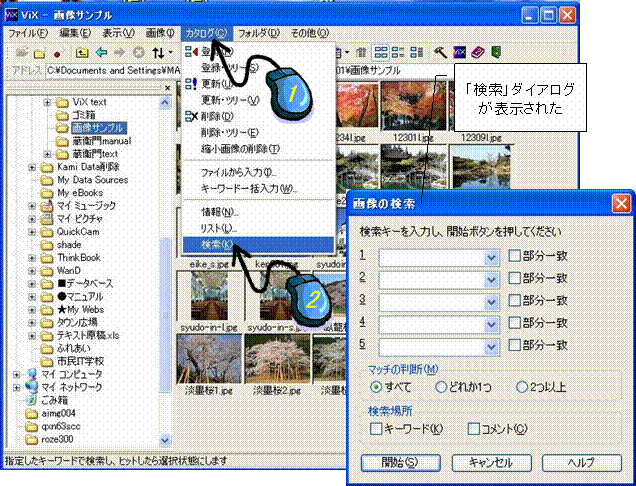Click the キャンセル button
636x486 pixels.
pyautogui.click(x=488, y=463)
